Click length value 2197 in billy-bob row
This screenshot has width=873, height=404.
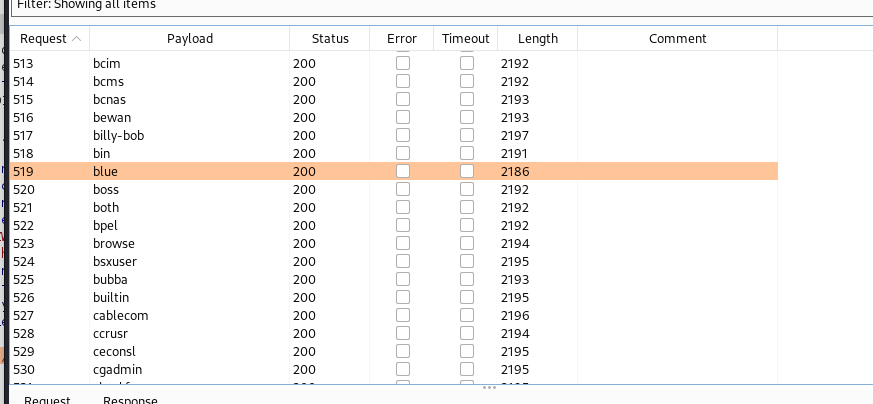coord(515,135)
